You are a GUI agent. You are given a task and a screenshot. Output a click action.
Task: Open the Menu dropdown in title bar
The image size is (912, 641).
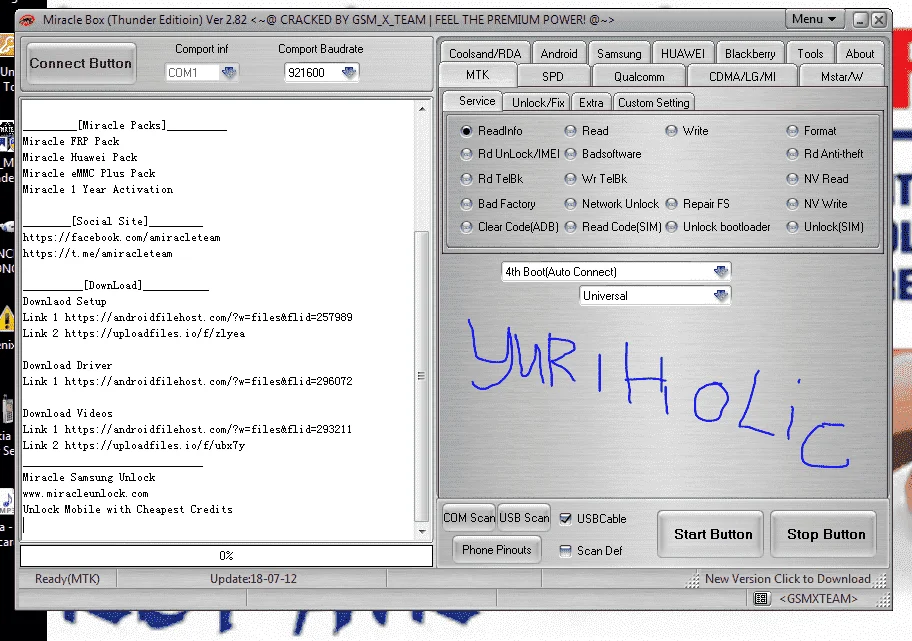814,19
